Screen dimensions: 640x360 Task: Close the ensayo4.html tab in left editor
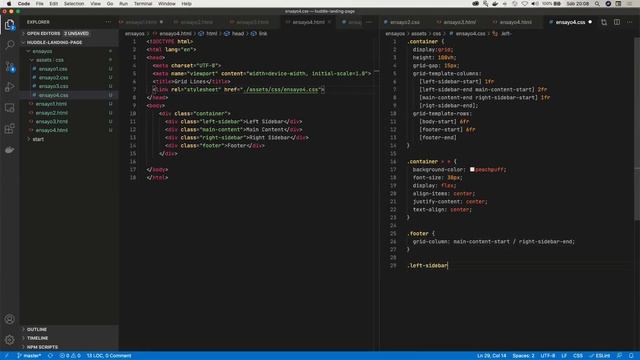(x=329, y=22)
